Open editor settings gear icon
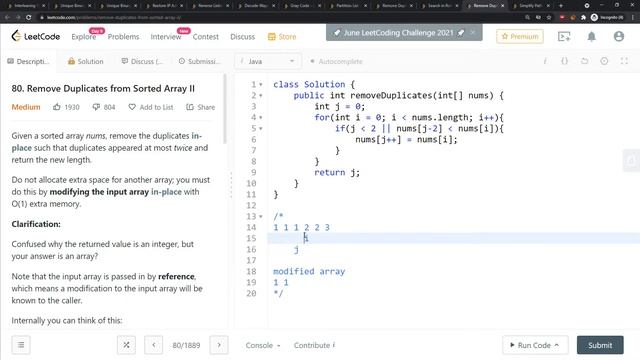640x360 pixels. tap(604, 61)
